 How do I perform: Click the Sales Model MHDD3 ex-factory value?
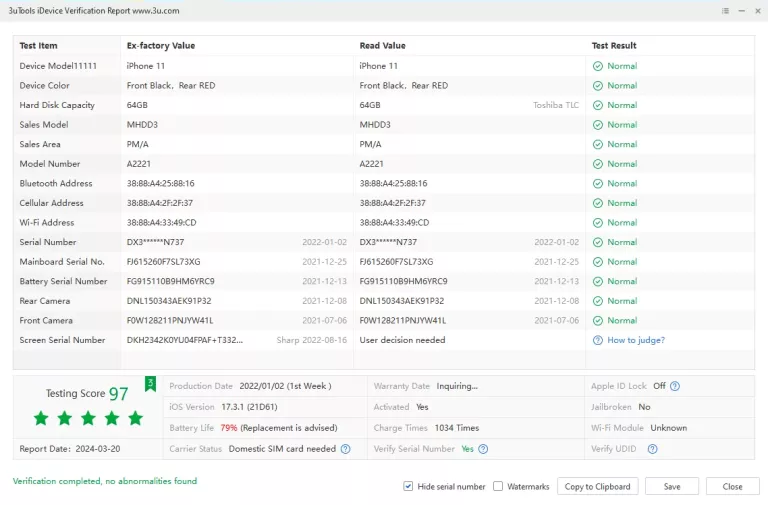(142, 125)
